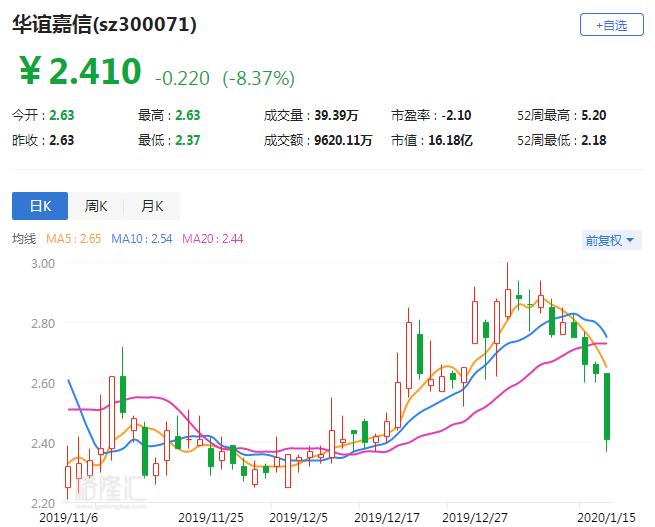
Task: Click the y-axis label 2.60
Action: pyautogui.click(x=43, y=383)
